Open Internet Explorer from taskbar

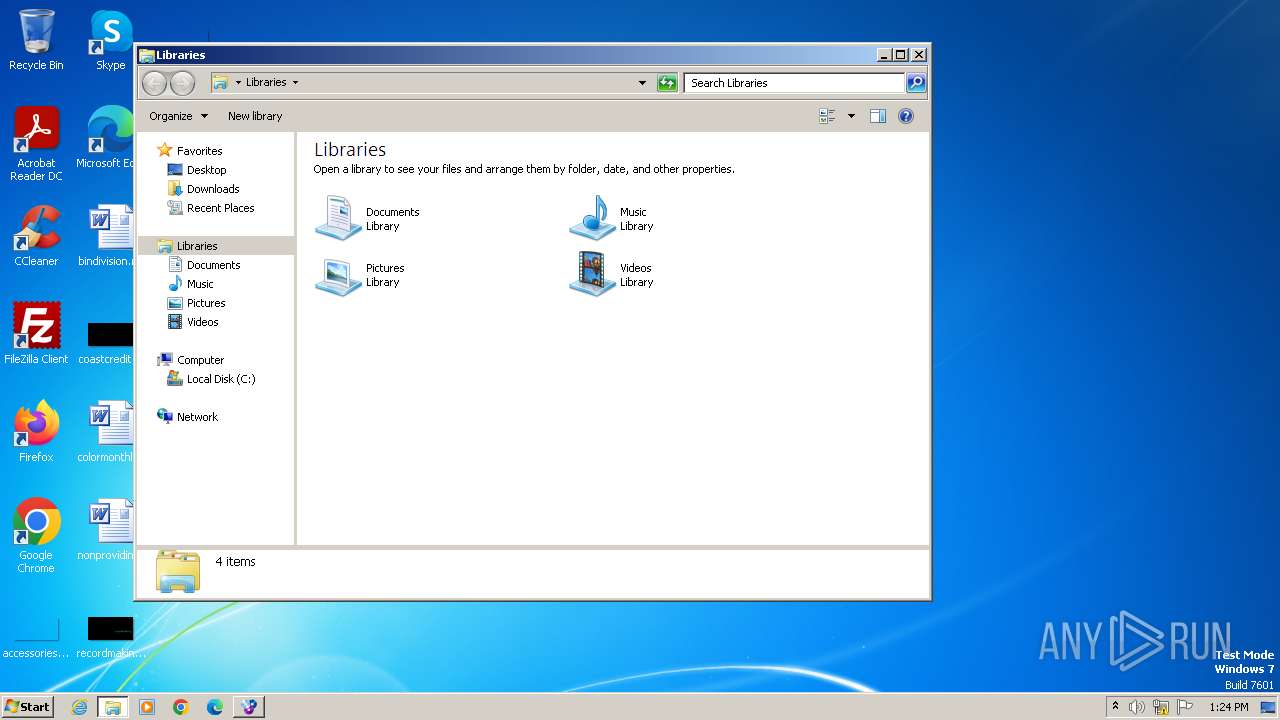(x=79, y=707)
